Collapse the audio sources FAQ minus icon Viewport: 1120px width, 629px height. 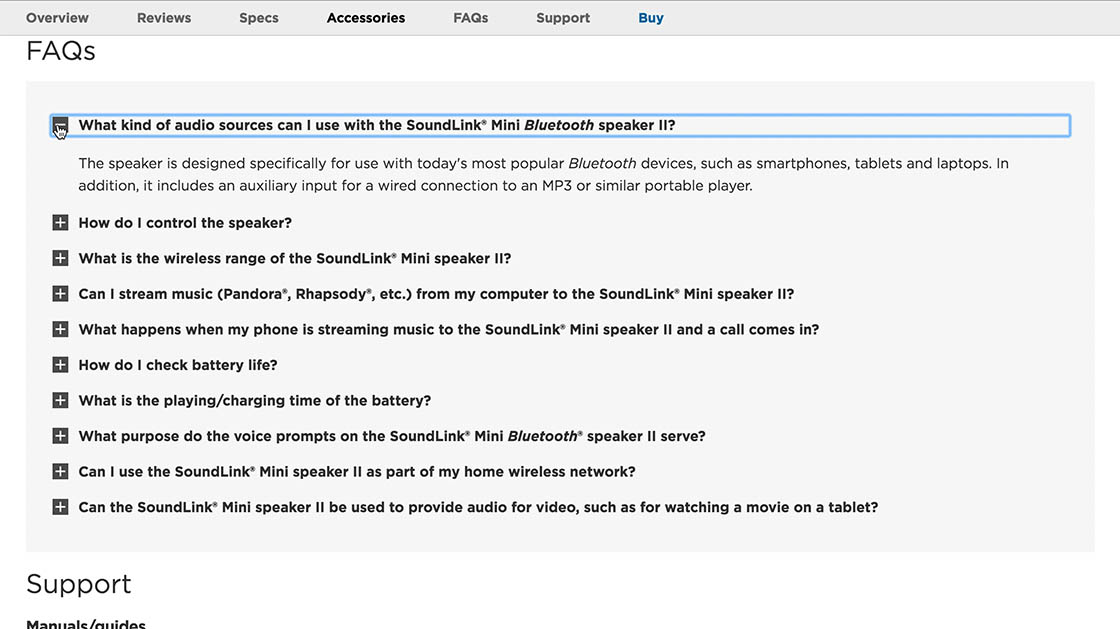pos(60,126)
